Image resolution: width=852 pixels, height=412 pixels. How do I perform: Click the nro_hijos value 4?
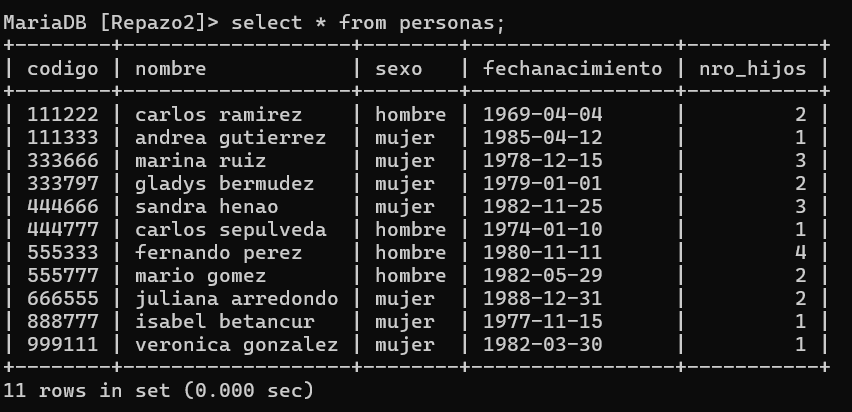pyautogui.click(x=800, y=253)
